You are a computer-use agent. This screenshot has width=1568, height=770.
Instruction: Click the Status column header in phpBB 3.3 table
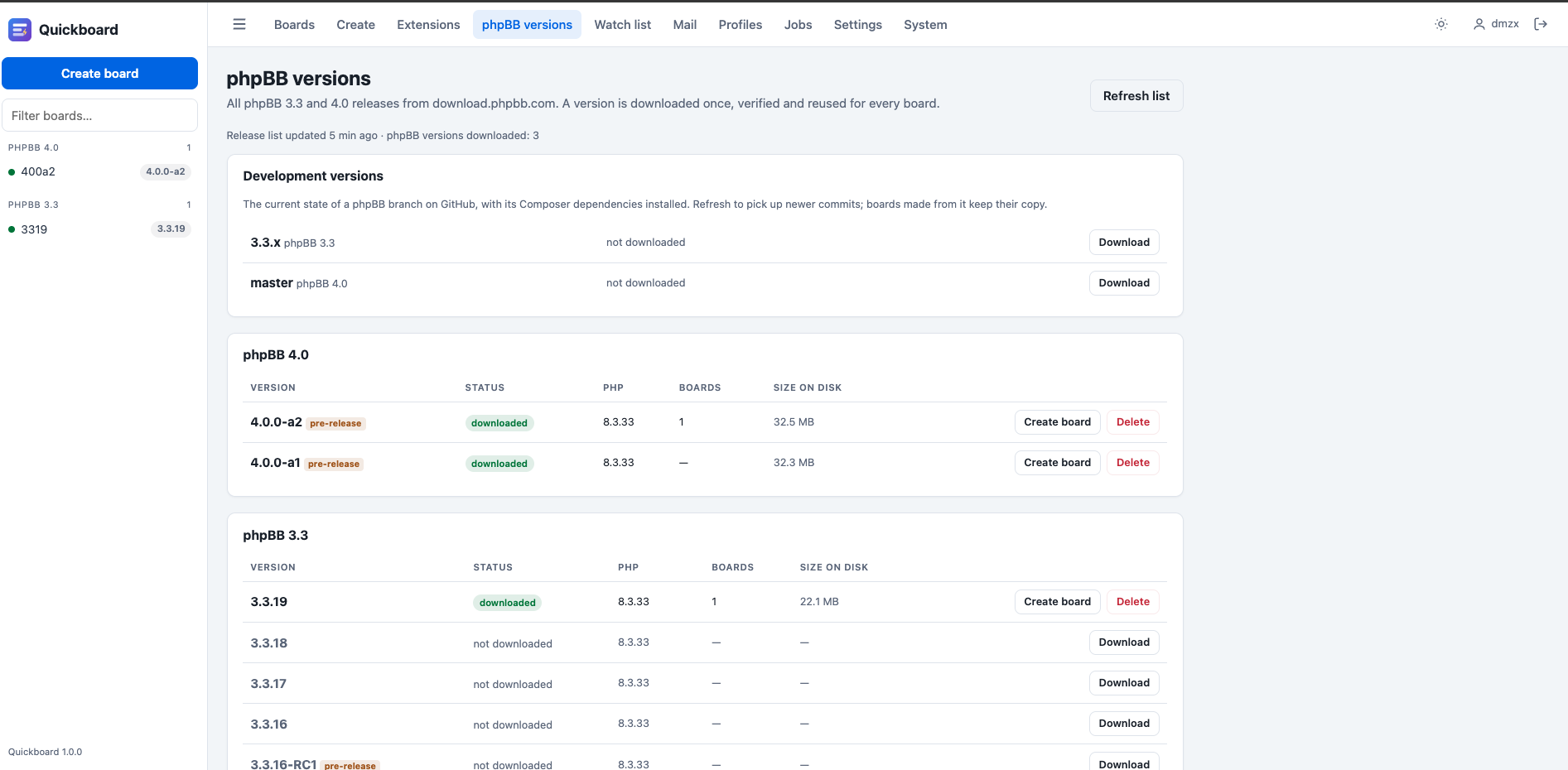pos(493,567)
